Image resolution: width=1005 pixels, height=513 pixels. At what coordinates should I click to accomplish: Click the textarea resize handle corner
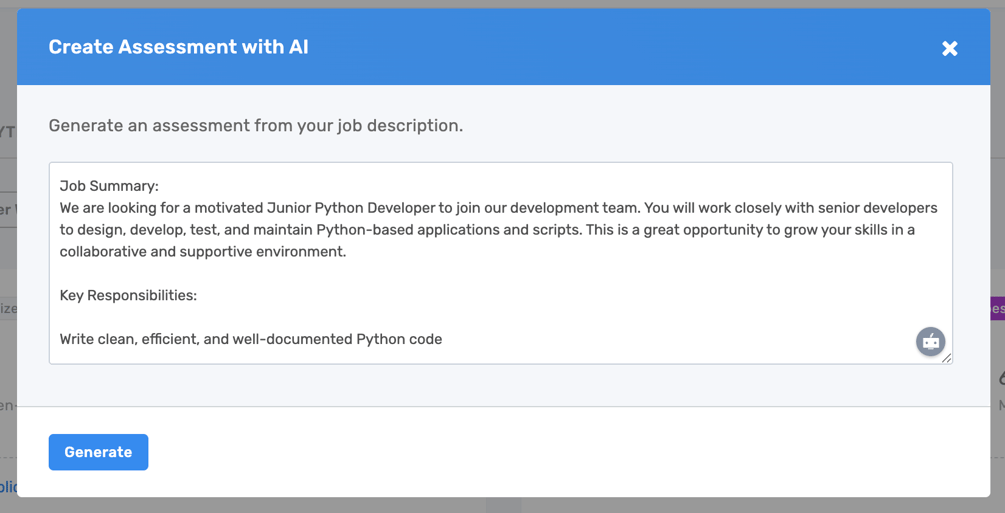pos(947,358)
